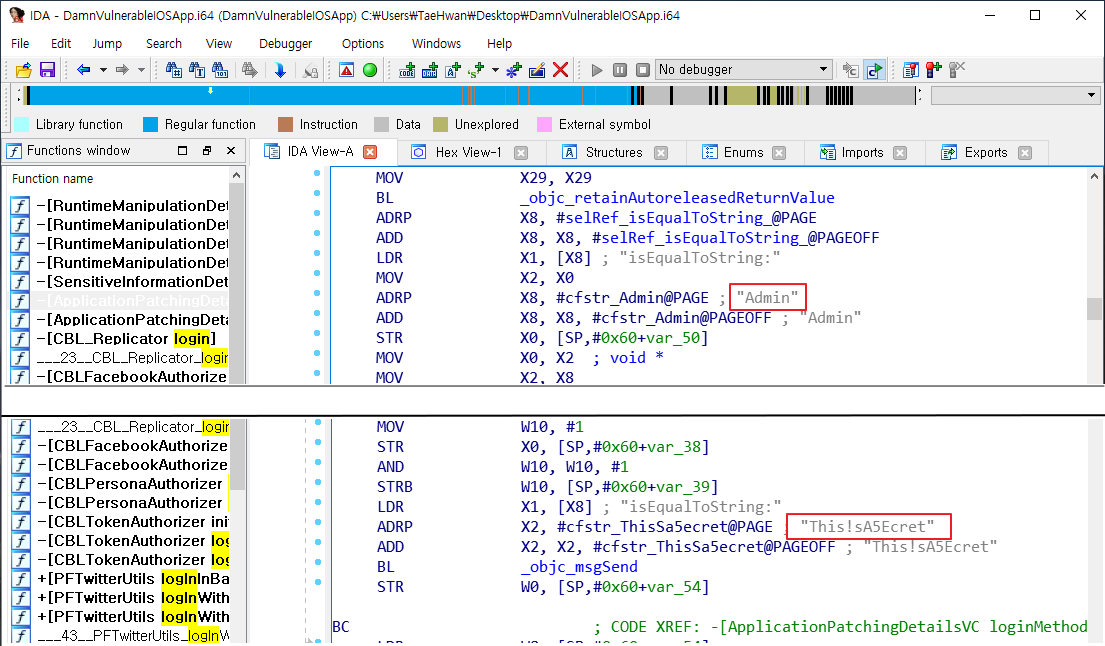Convert to code with the CODE plus icon

coord(407,70)
